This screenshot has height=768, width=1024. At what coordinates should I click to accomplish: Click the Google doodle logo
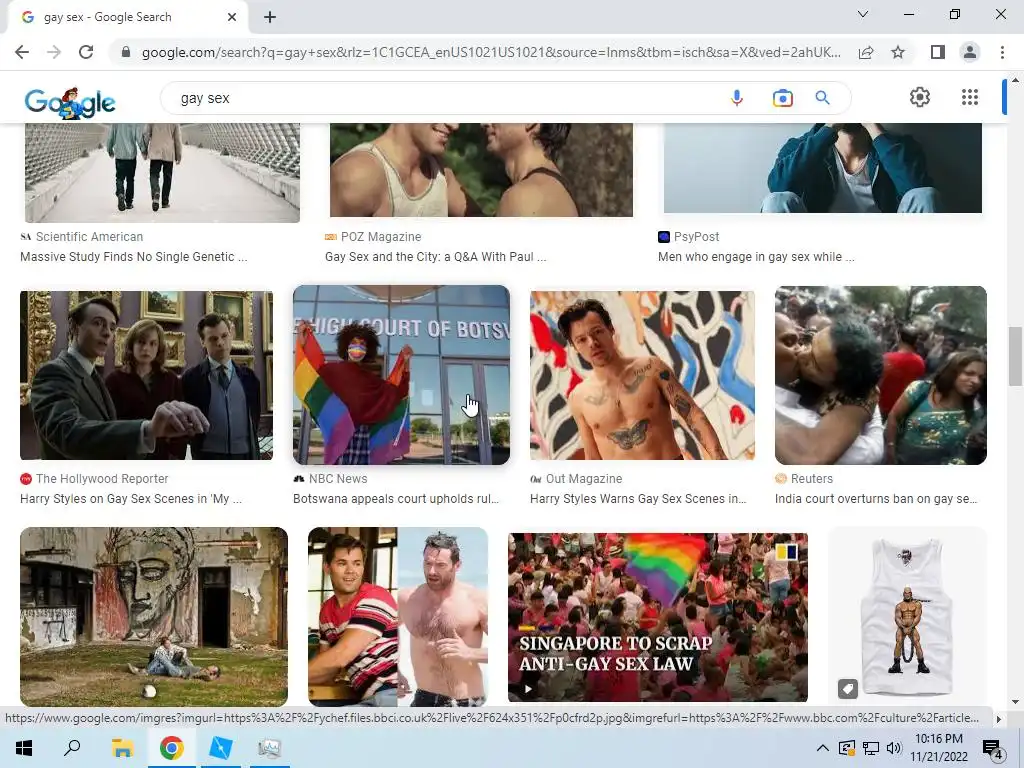pyautogui.click(x=70, y=101)
